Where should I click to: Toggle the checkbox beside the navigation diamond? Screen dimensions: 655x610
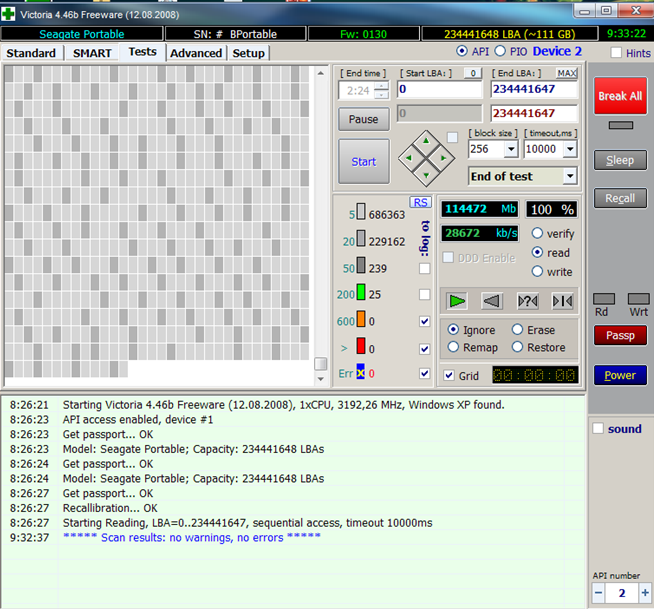click(x=452, y=137)
